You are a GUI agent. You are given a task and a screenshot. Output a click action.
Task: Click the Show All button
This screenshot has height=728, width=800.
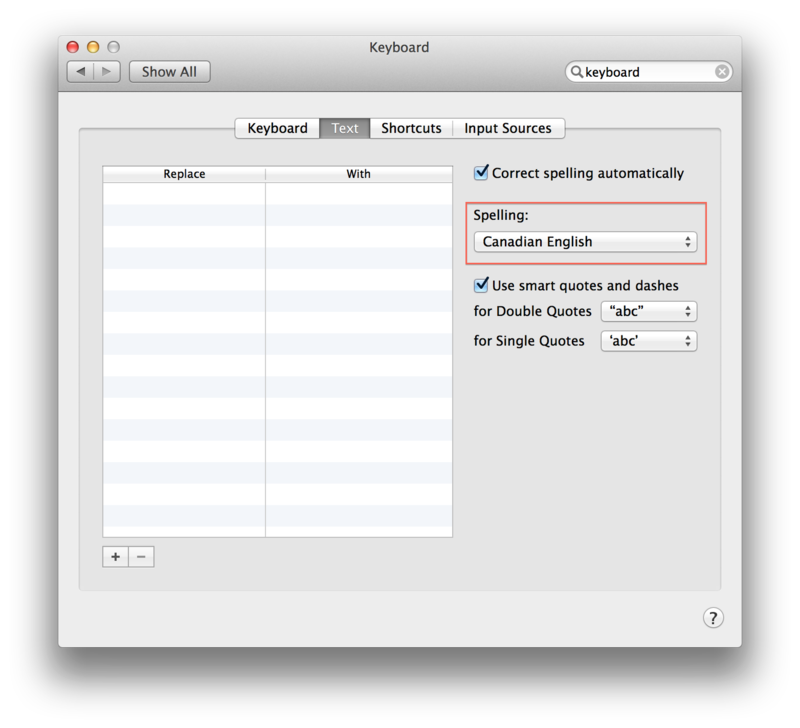coord(169,72)
